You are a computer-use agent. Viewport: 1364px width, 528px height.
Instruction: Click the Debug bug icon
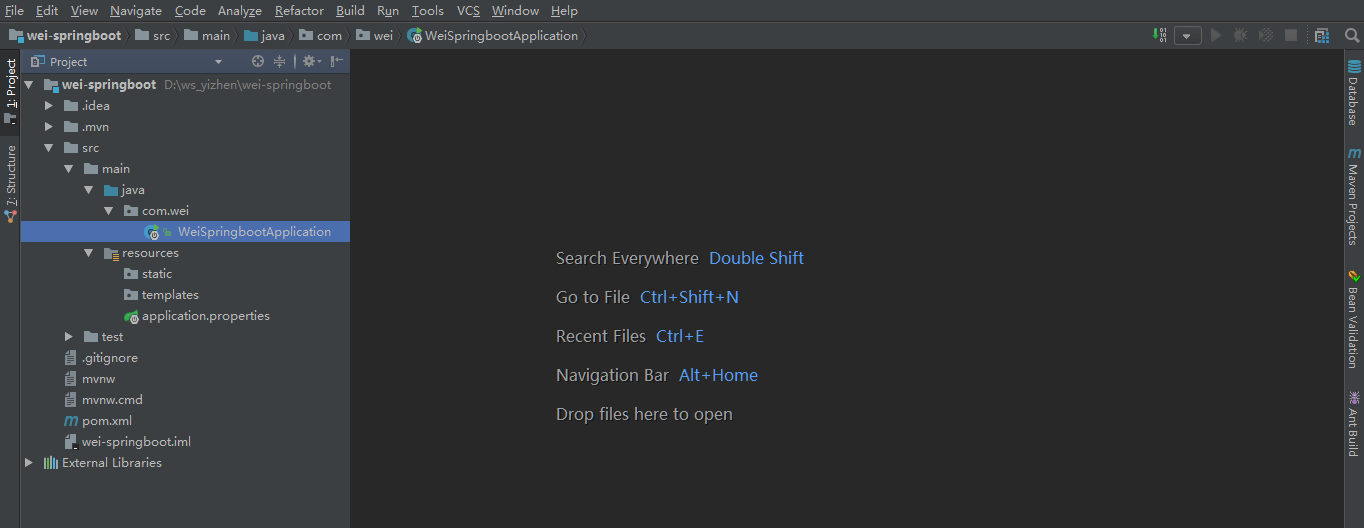(x=1241, y=35)
